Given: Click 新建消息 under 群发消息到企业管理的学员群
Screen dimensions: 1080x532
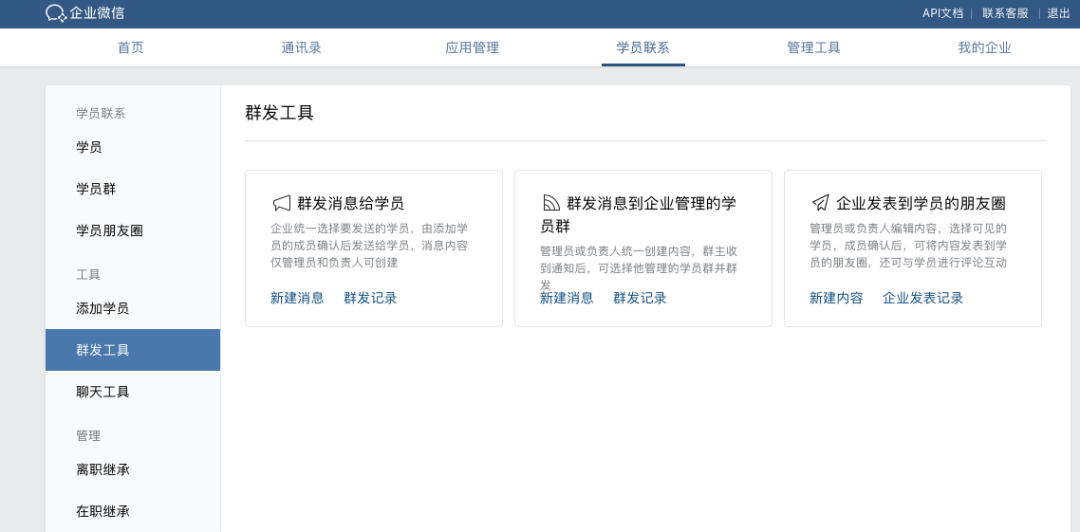Looking at the screenshot, I should click(566, 298).
